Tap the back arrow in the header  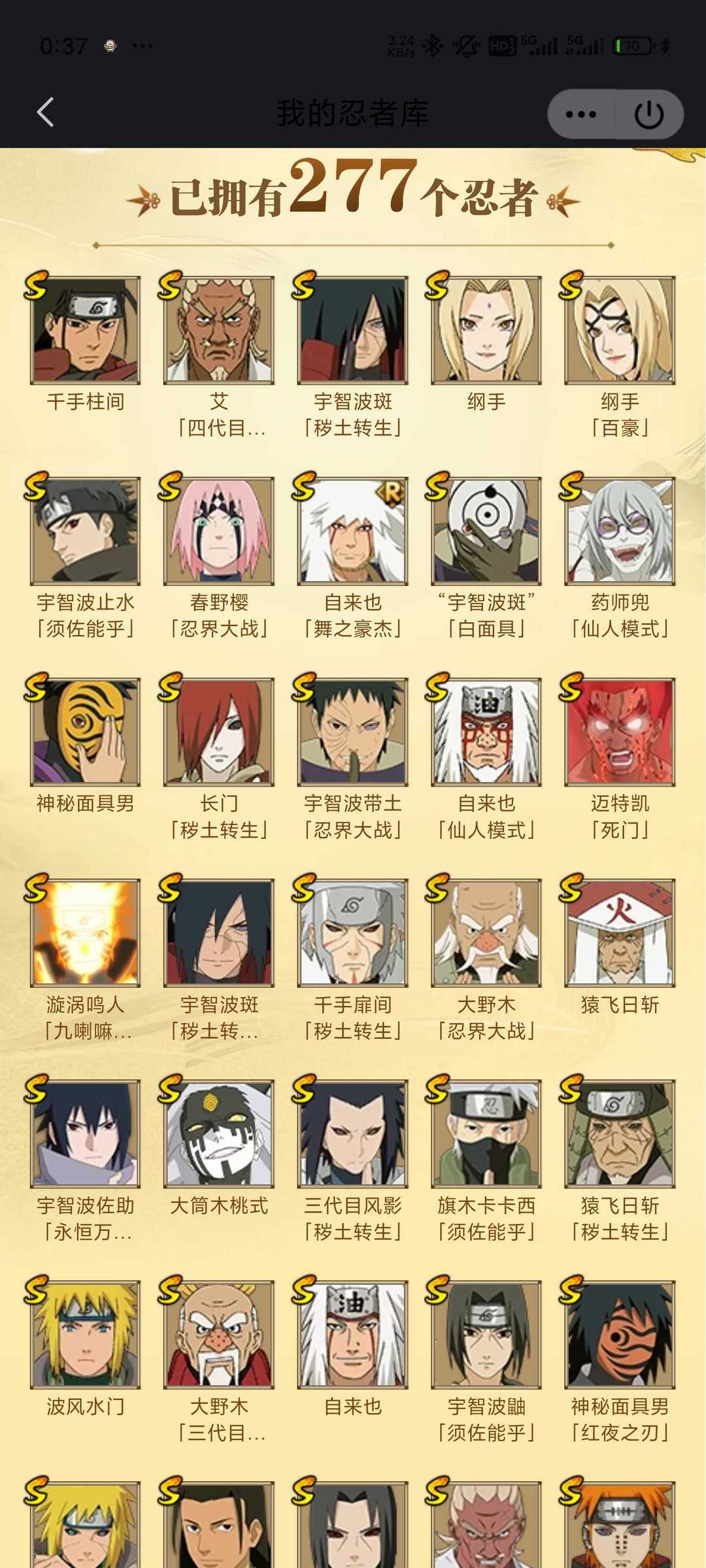point(45,112)
